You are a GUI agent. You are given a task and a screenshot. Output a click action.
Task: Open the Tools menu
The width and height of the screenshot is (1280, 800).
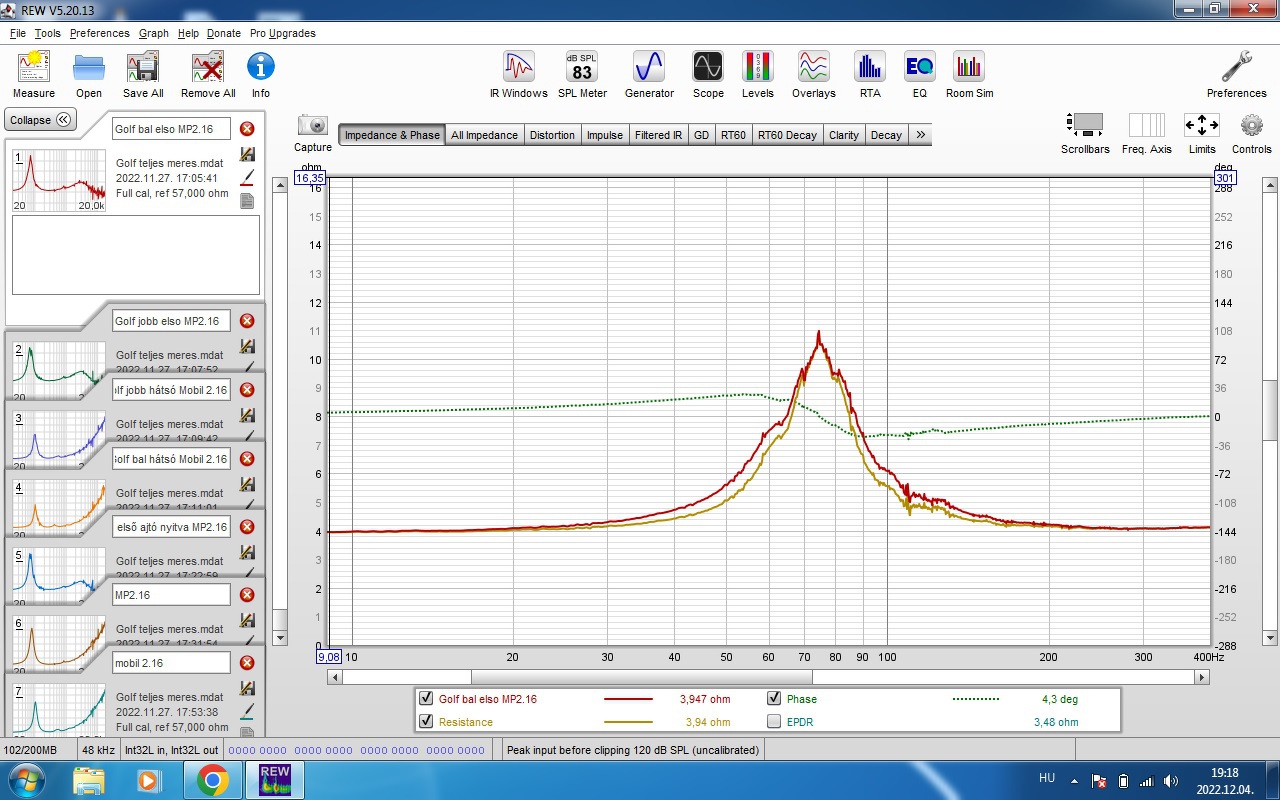point(47,33)
